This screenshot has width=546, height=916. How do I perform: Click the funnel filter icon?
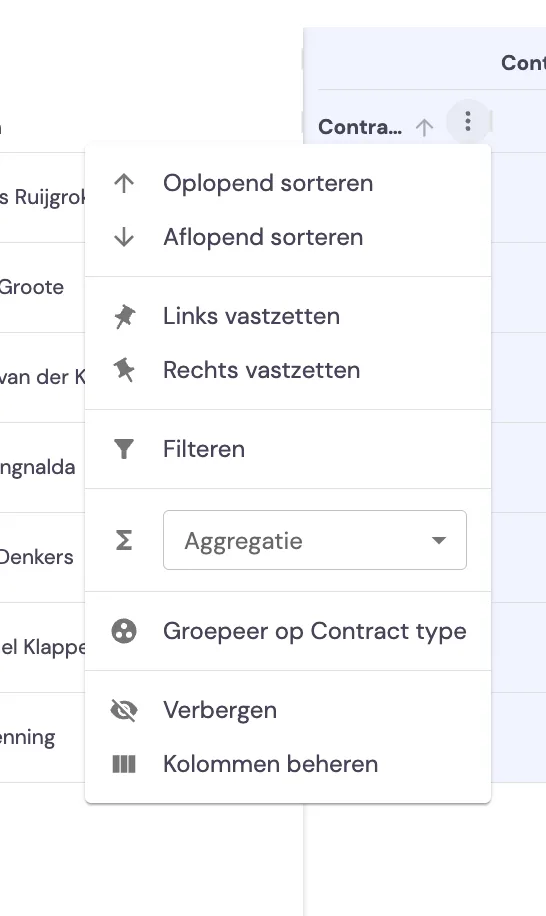click(124, 449)
